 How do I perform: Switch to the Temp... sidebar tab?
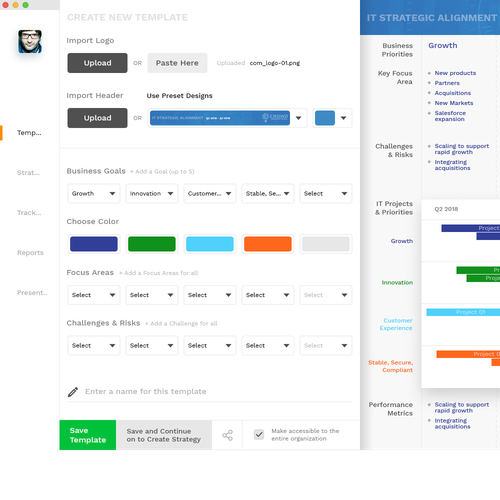29,133
